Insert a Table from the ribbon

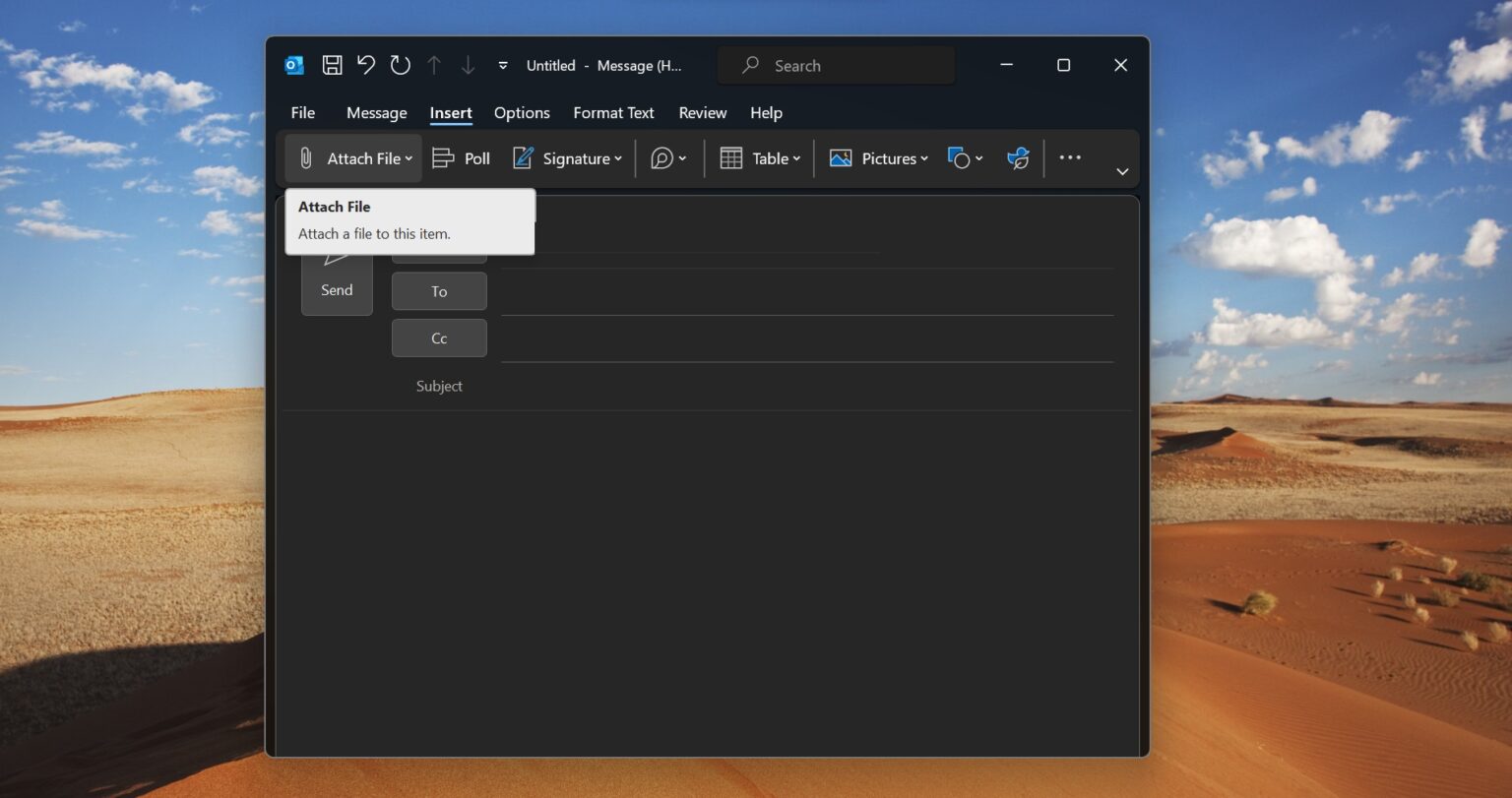pos(758,157)
